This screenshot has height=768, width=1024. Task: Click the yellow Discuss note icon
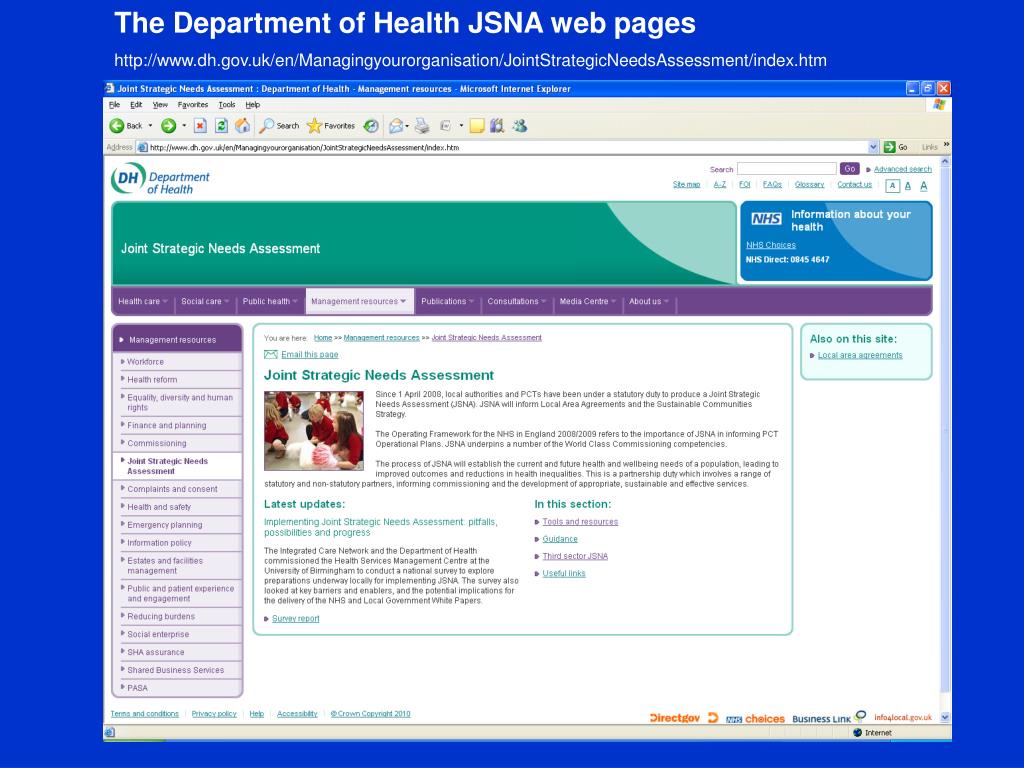coord(477,125)
